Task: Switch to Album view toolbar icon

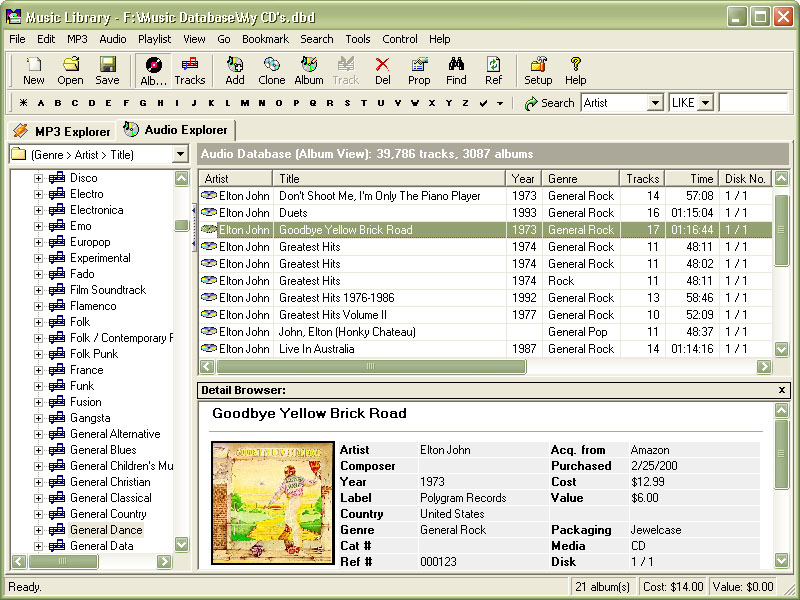Action: click(154, 70)
